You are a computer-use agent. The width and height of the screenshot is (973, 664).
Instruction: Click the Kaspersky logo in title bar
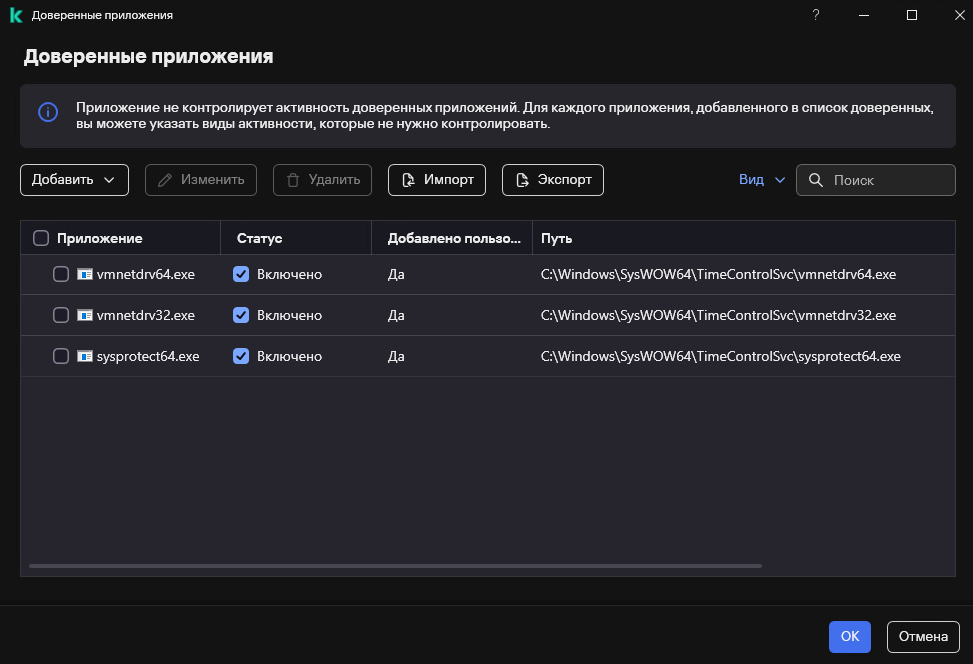(16, 15)
